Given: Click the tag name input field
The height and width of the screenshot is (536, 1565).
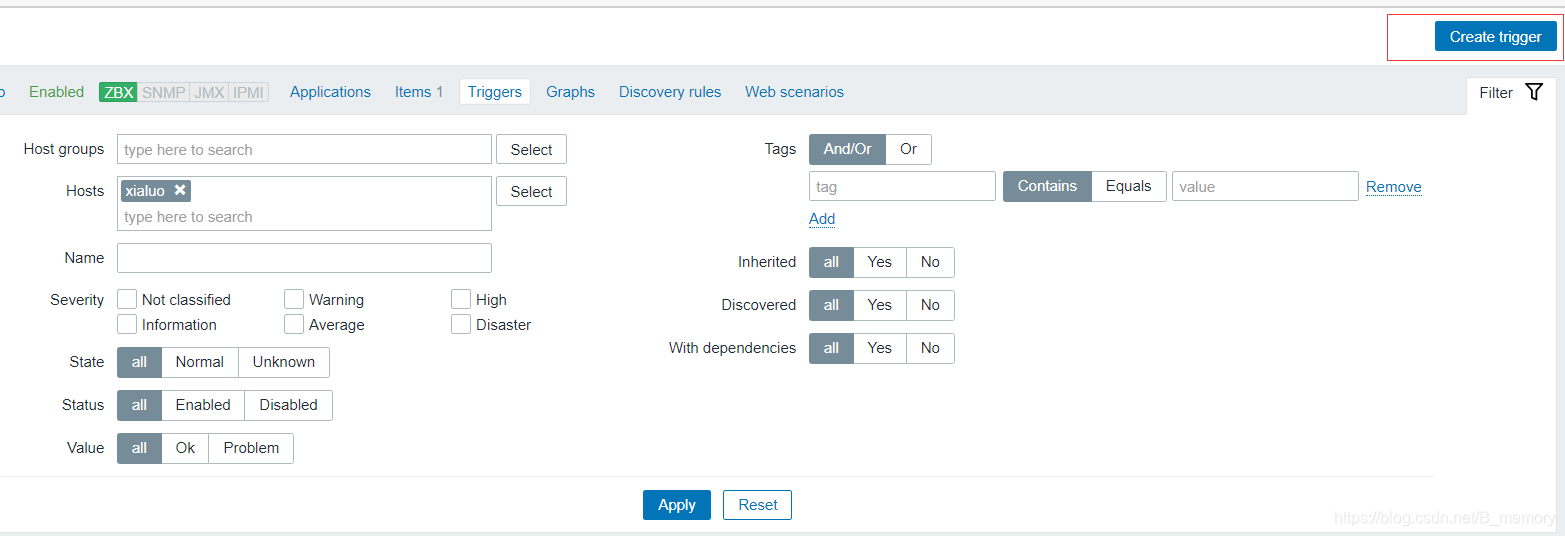Looking at the screenshot, I should (x=902, y=186).
